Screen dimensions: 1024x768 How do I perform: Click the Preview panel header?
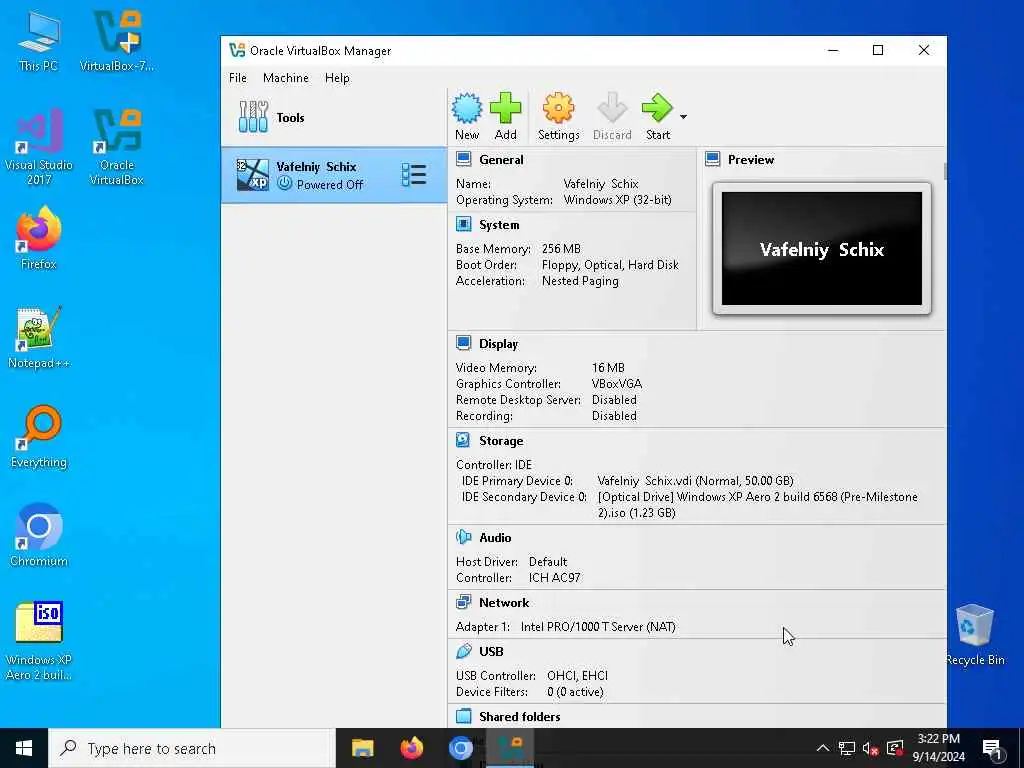coord(751,159)
